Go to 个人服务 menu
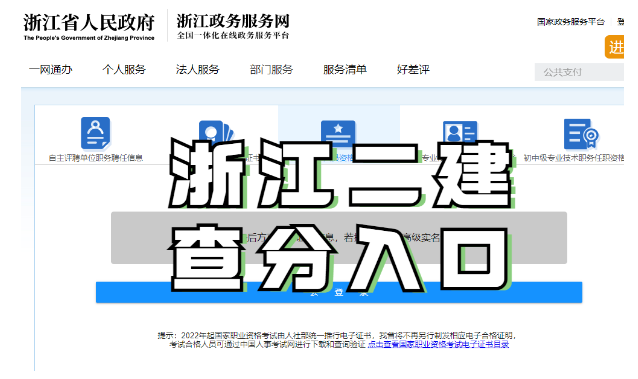Viewport: 638px width, 379px height. [x=124, y=70]
